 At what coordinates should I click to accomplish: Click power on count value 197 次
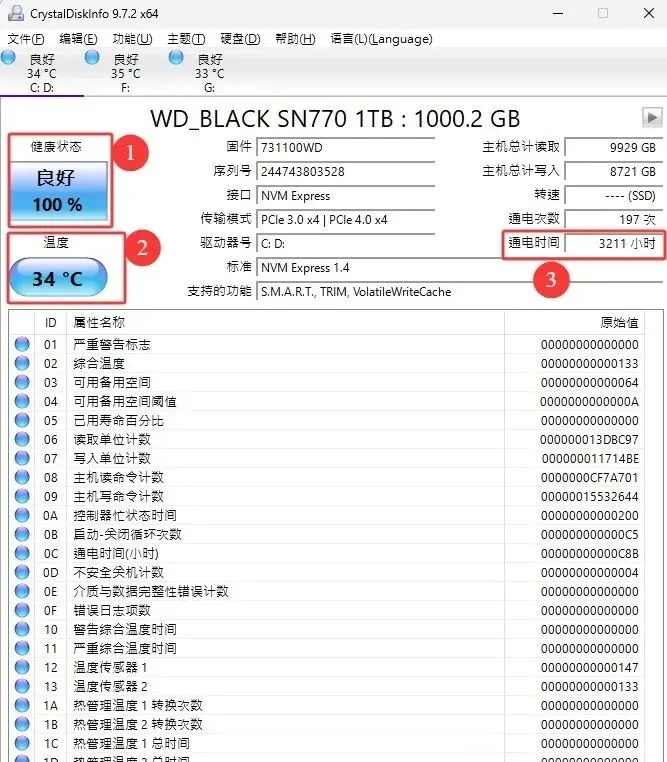(x=613, y=220)
